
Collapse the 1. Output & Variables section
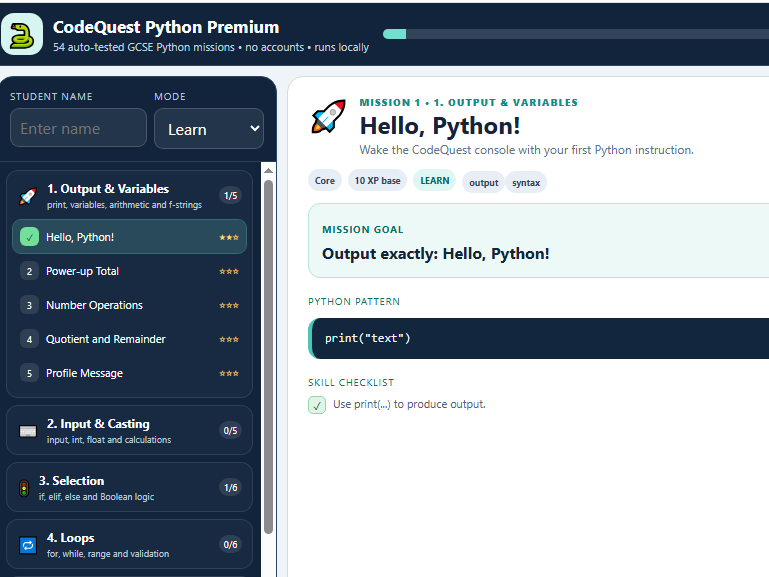(129, 196)
